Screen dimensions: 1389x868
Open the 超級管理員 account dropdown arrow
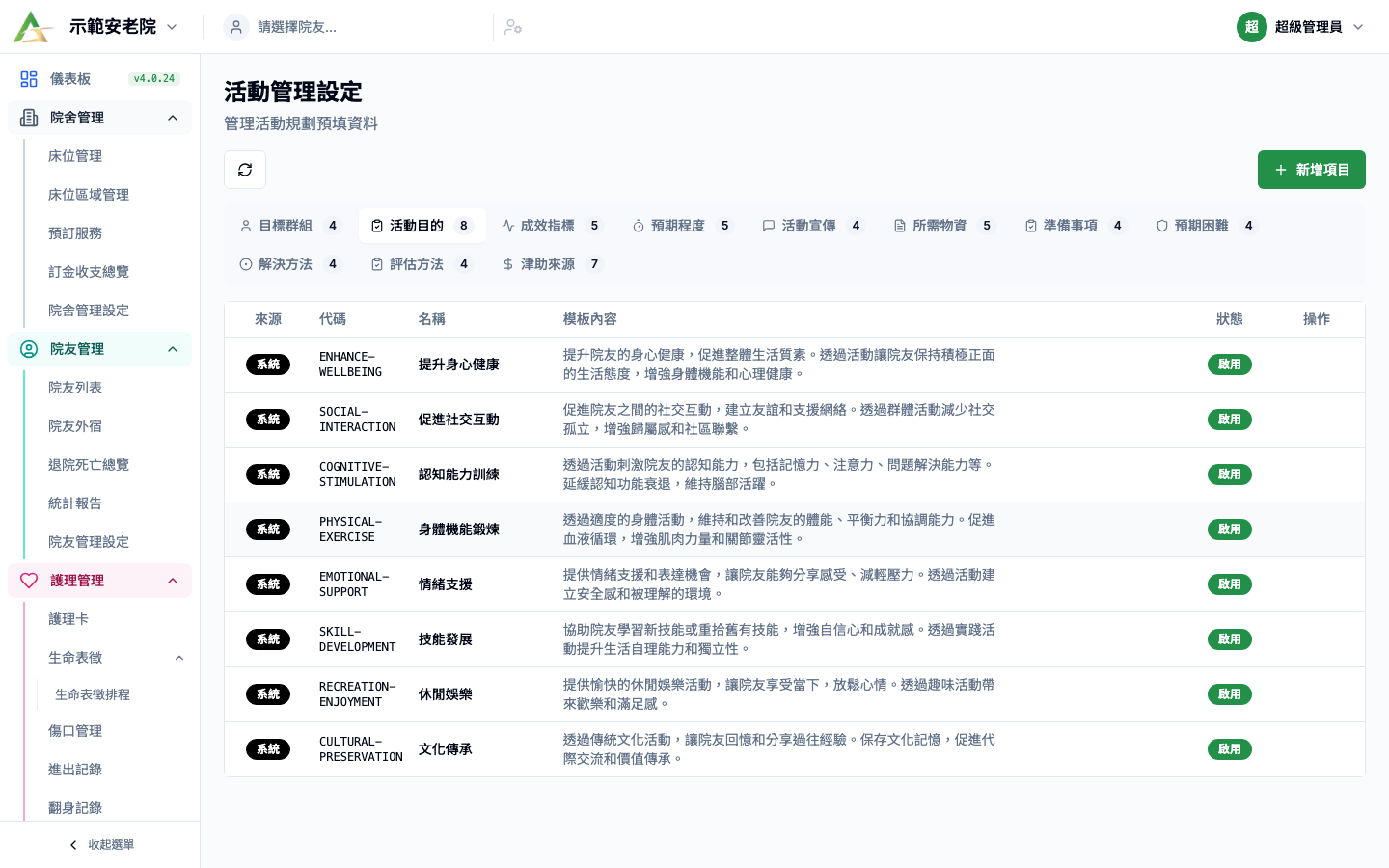(x=1358, y=27)
